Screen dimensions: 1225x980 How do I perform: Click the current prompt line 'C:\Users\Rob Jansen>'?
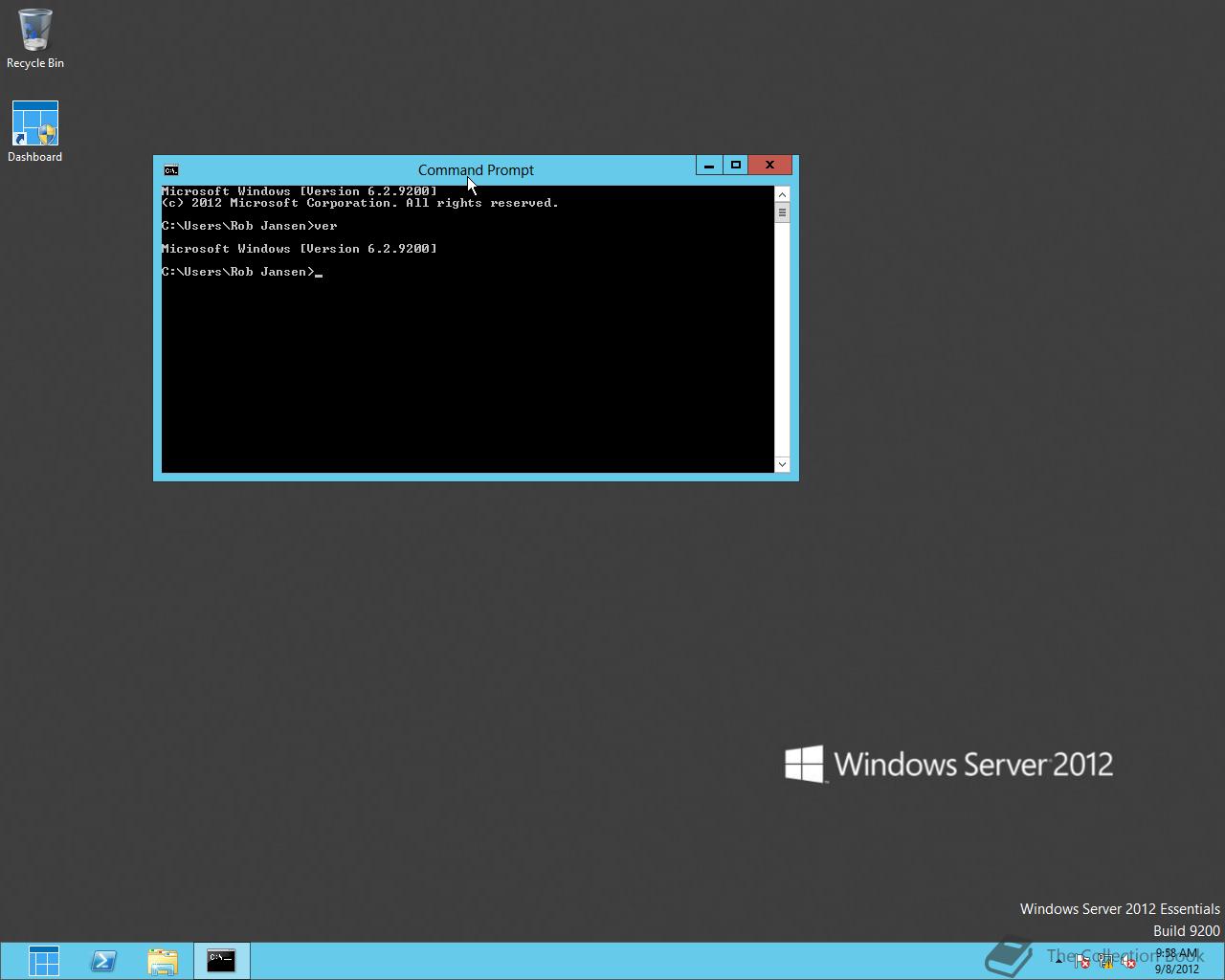click(238, 272)
